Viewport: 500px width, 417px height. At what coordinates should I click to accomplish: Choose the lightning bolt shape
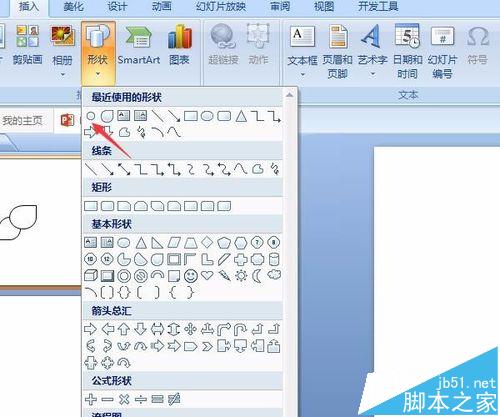coord(224,276)
